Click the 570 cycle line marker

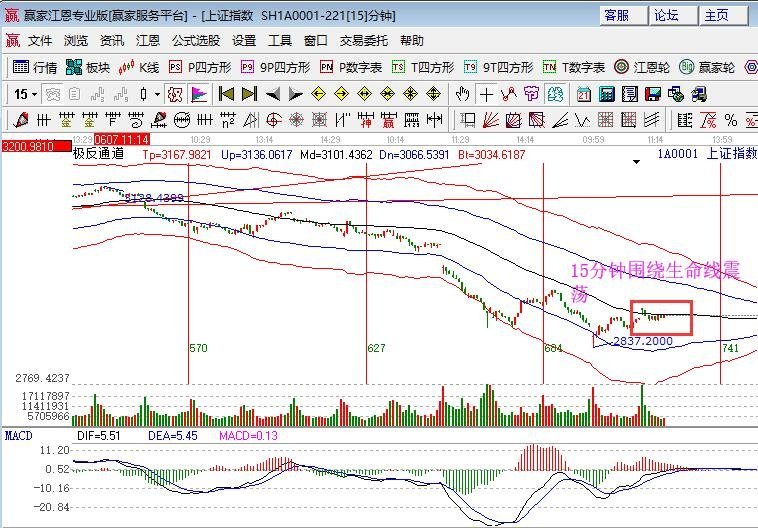click(198, 348)
